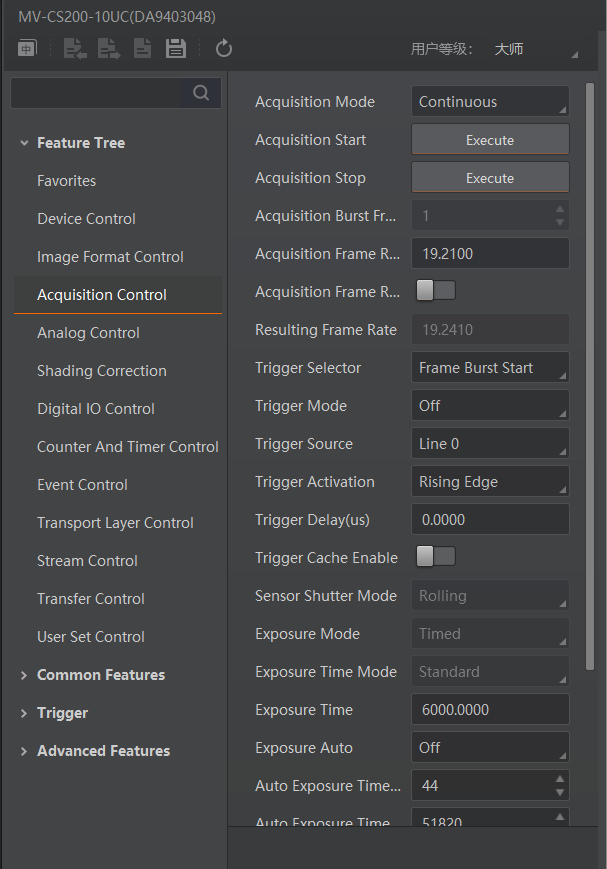Viewport: 607px width, 869px height.
Task: Click the Exposure Mode label
Action: click(x=308, y=633)
